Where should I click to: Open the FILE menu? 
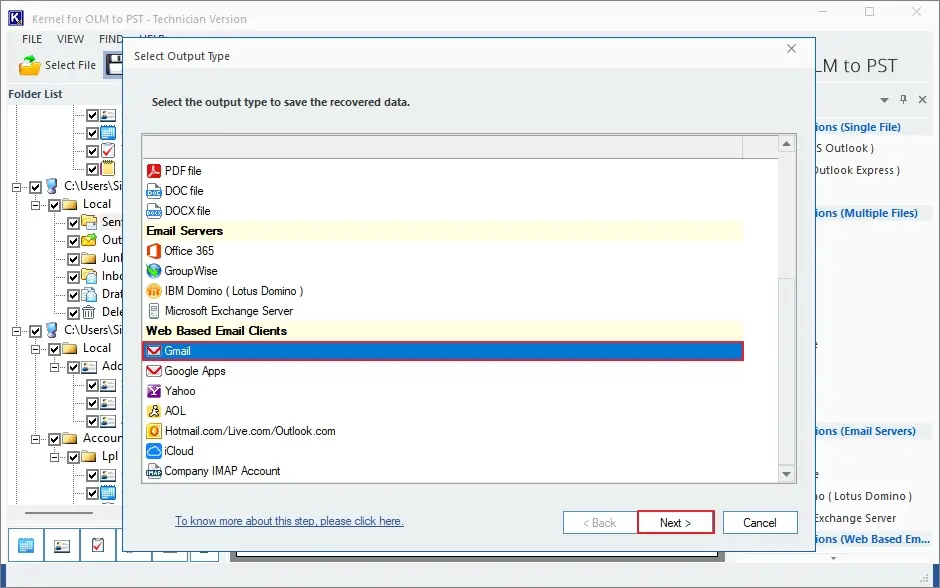coord(32,39)
